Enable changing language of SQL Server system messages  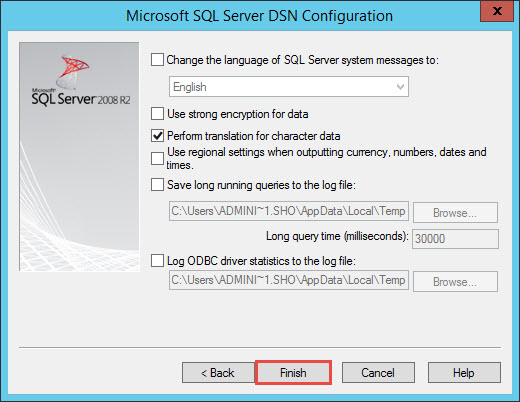157,60
